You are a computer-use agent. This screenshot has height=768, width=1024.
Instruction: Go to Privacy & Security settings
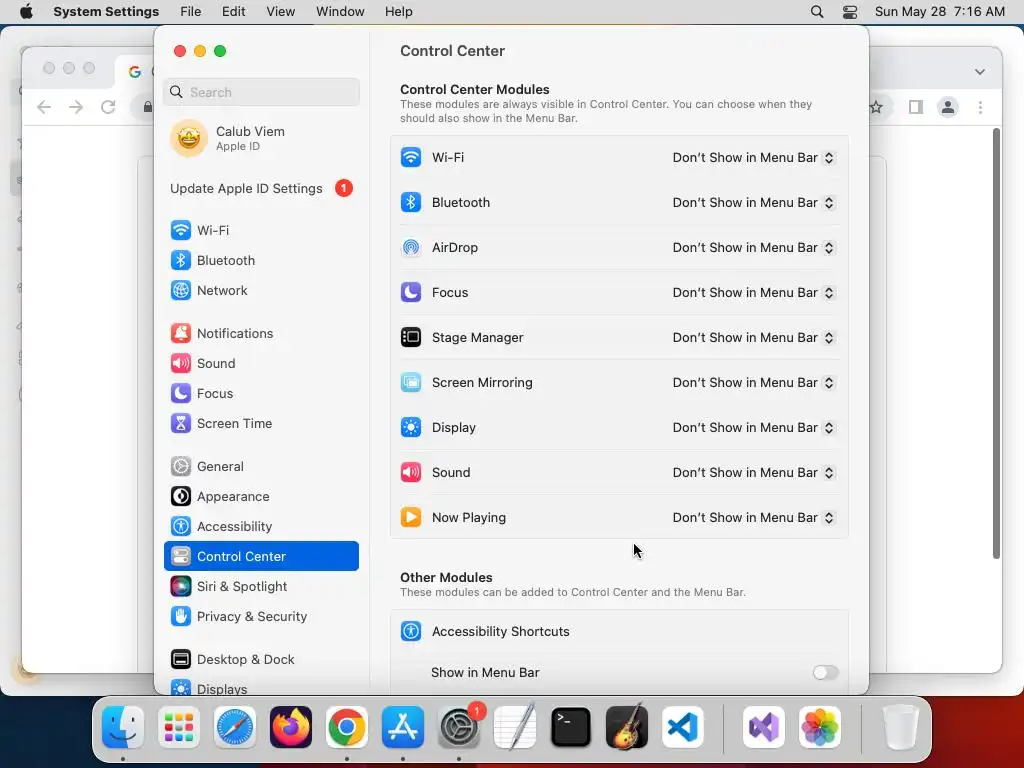click(261, 617)
